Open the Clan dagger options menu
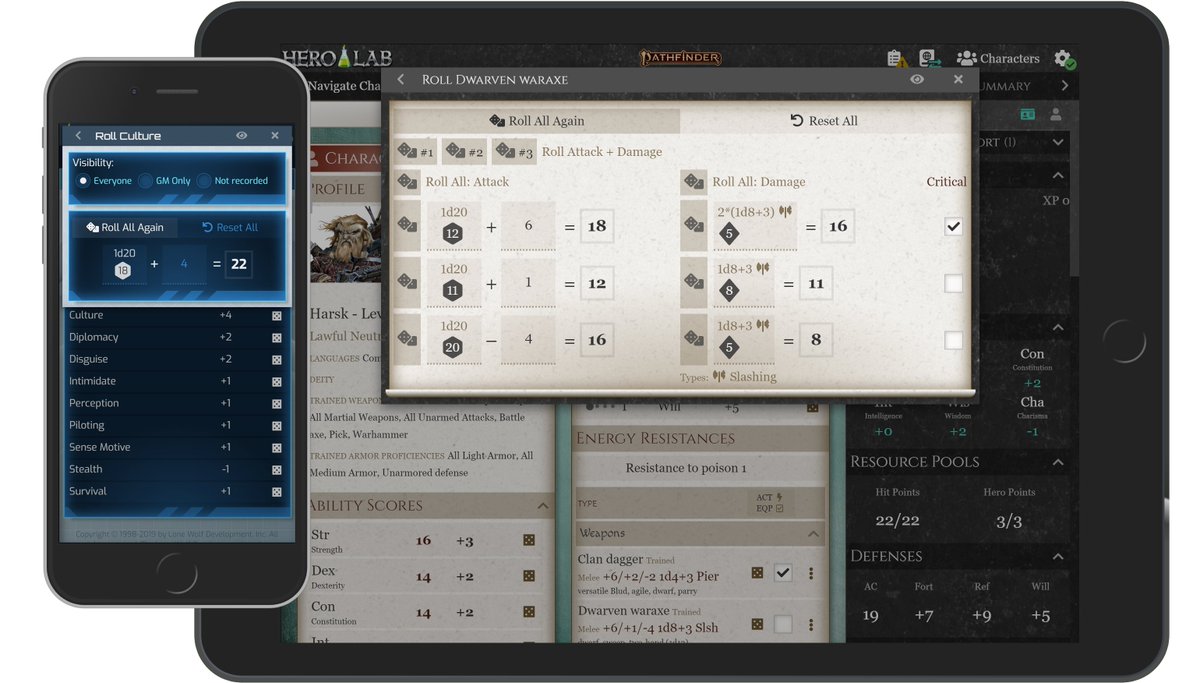 tap(811, 573)
